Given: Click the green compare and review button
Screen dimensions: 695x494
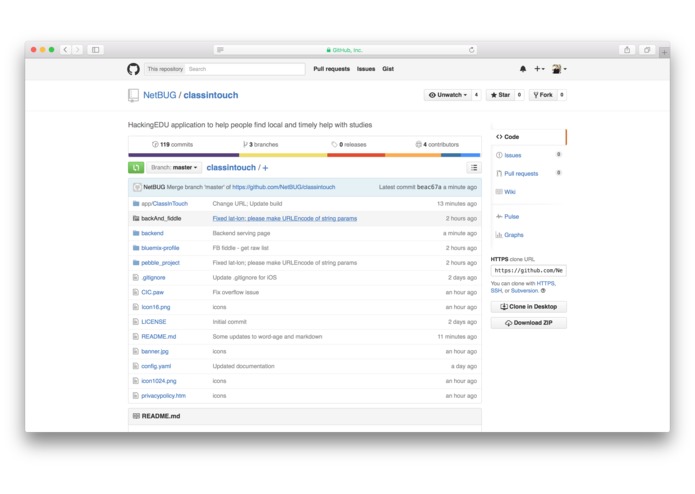Looking at the screenshot, I should click(x=136, y=167).
